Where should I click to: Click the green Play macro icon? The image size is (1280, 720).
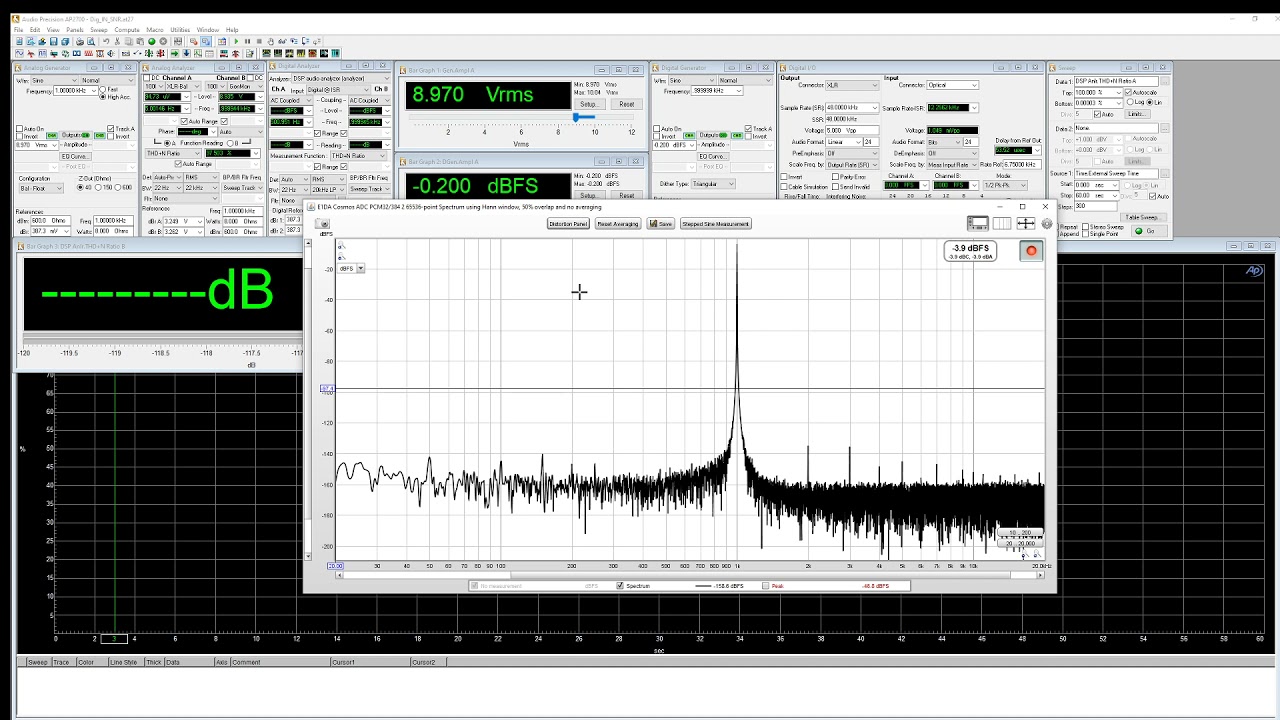pos(236,41)
